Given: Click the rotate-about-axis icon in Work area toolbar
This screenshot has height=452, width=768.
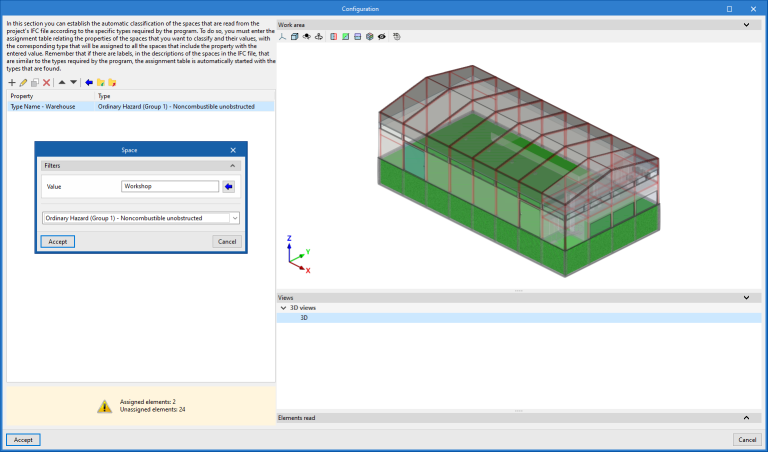Looking at the screenshot, I should (318, 37).
